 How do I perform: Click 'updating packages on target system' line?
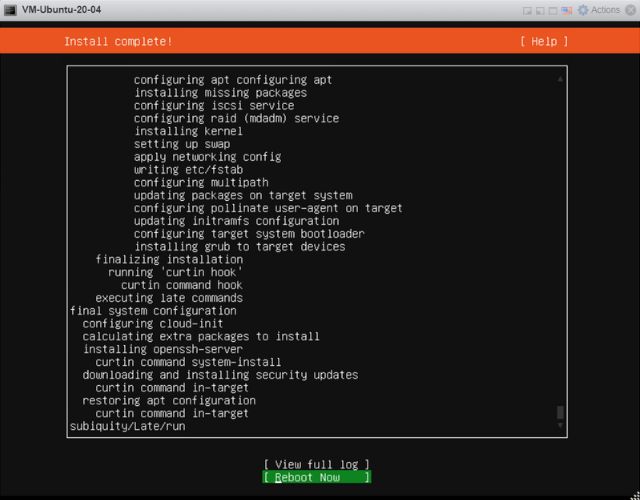pyautogui.click(x=243, y=196)
